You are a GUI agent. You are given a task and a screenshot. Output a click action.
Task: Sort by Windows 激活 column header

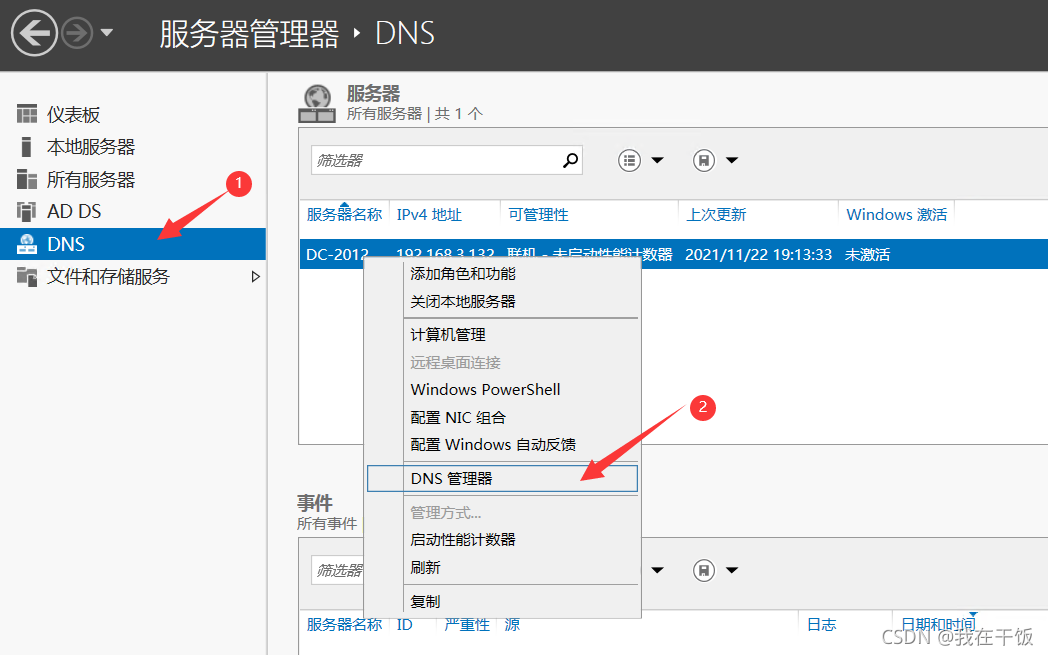(x=896, y=215)
